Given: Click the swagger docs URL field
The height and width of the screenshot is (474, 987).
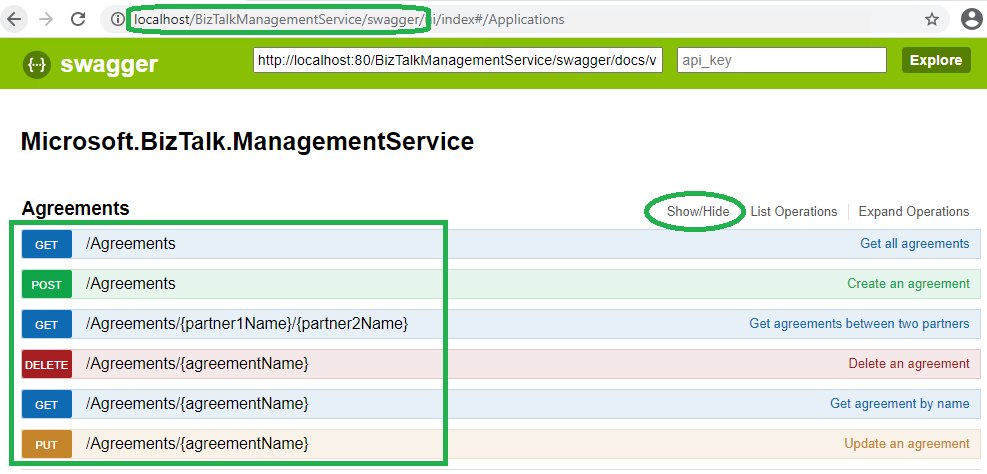Looking at the screenshot, I should point(458,60).
